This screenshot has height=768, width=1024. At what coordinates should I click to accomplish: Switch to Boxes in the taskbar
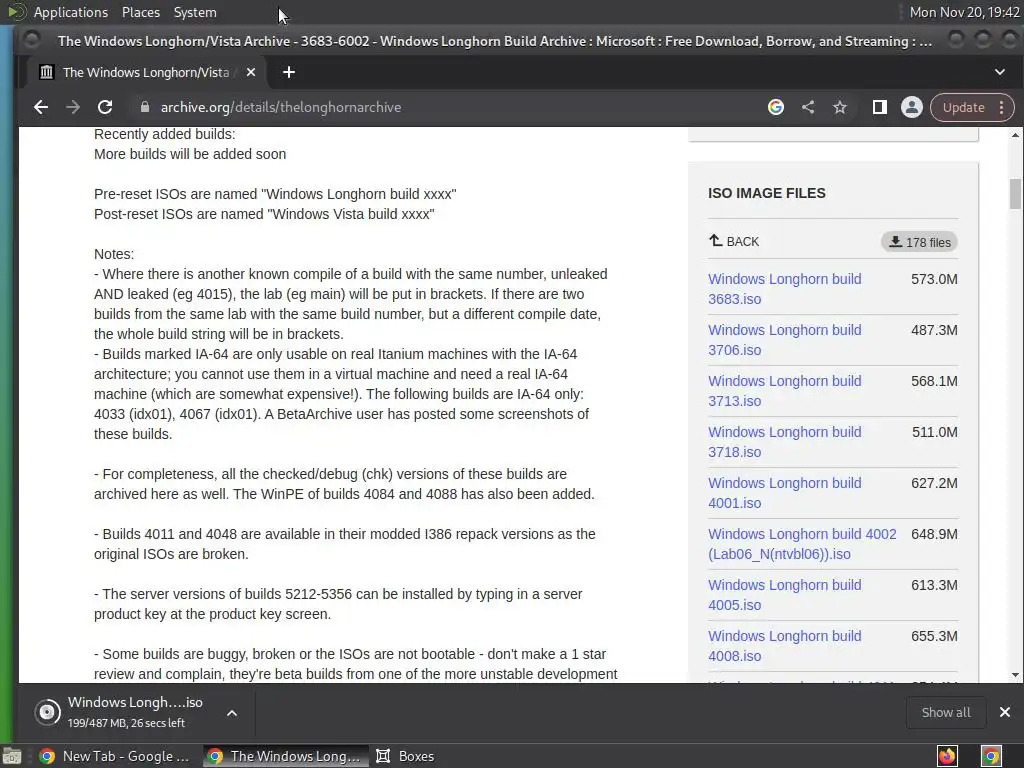coord(405,756)
